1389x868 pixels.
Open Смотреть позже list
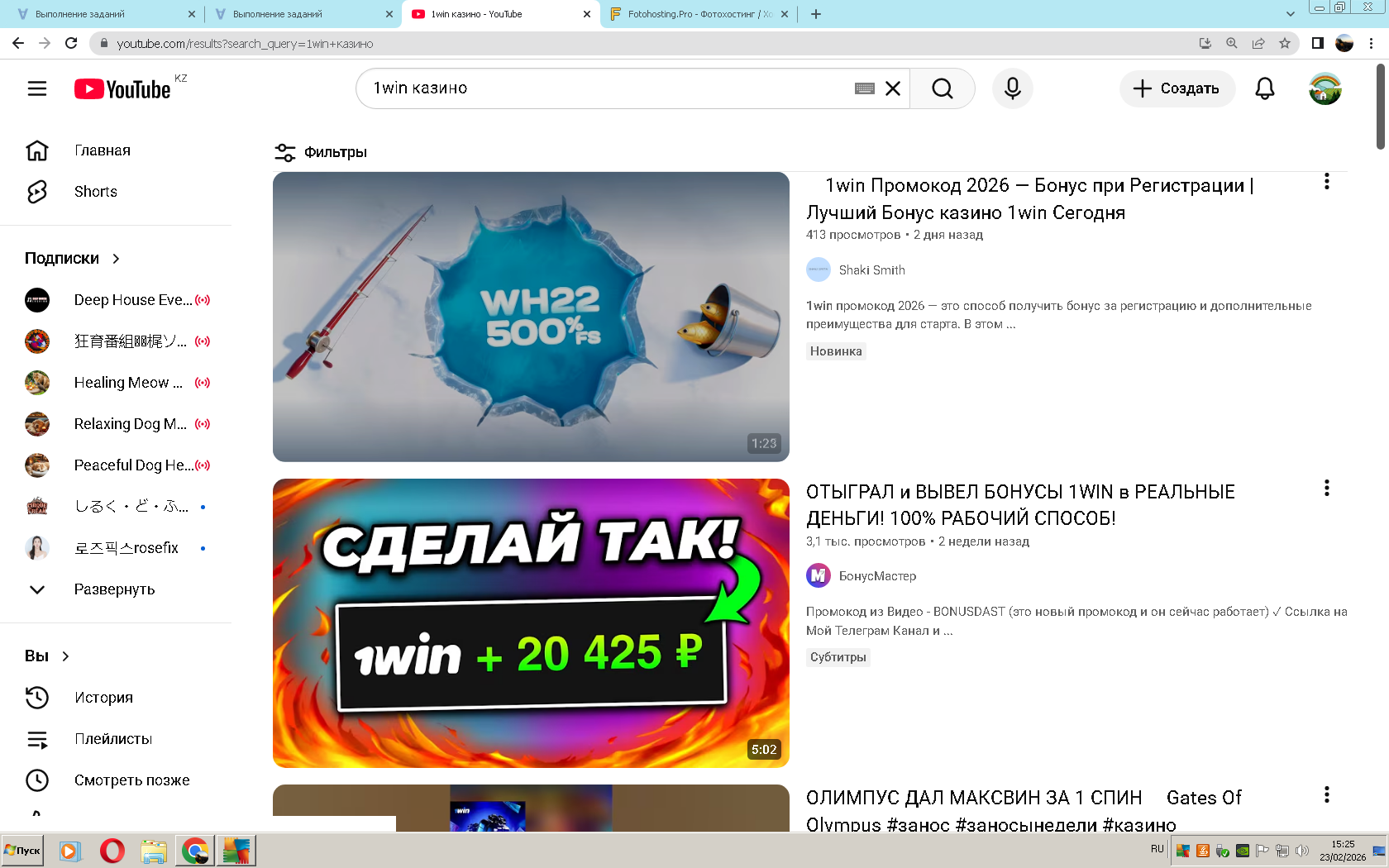click(132, 780)
